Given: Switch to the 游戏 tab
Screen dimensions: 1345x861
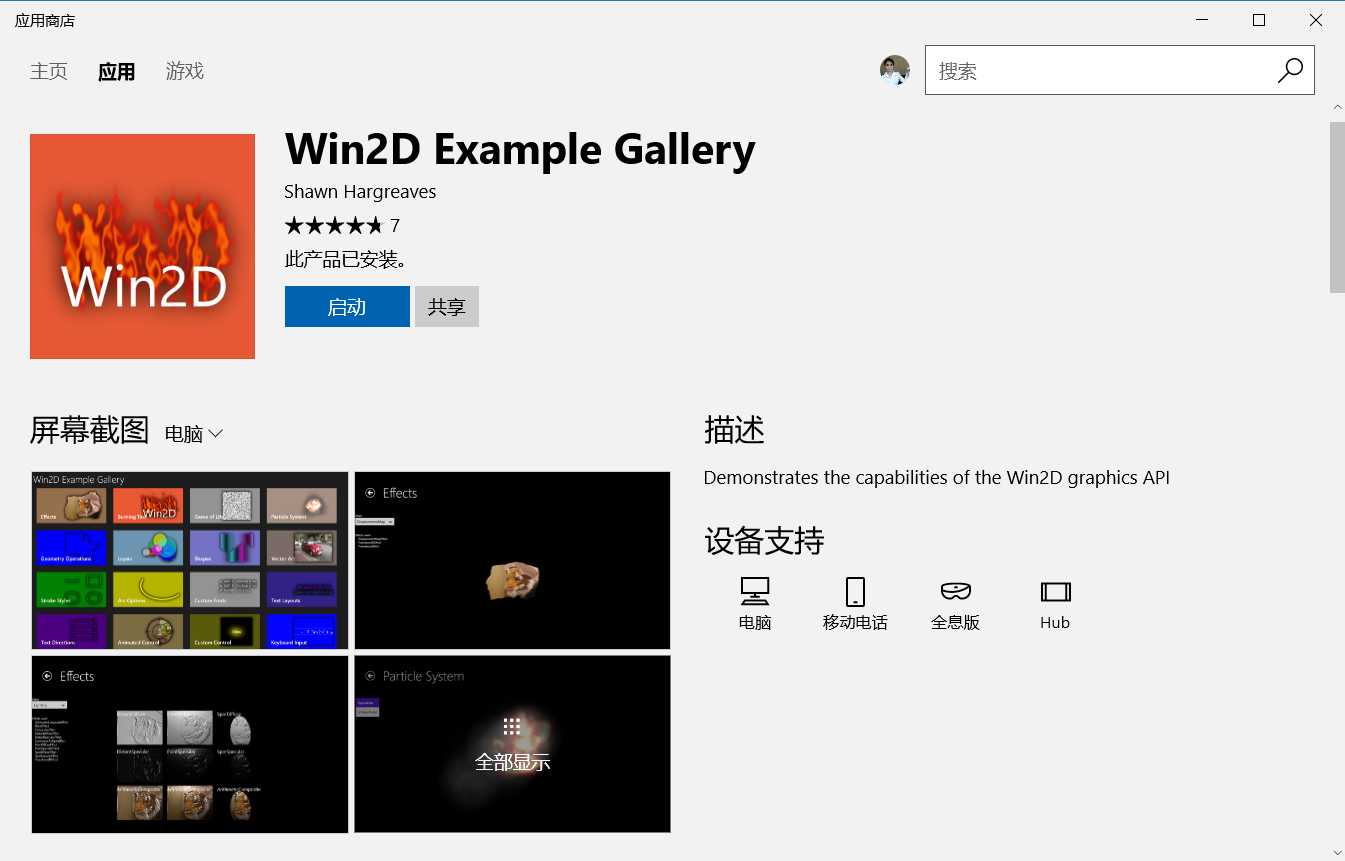Looking at the screenshot, I should pos(185,71).
